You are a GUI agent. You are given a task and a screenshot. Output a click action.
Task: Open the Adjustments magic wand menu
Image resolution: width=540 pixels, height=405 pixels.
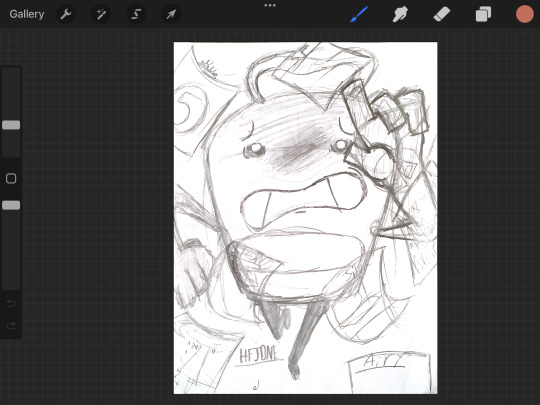(101, 14)
